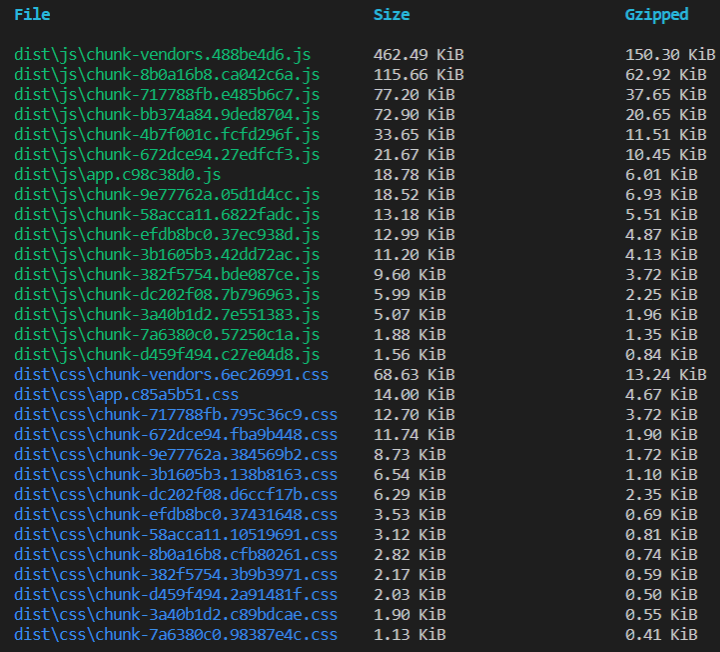Click the 68.63 KiB size value
The image size is (720, 652).
414,374
